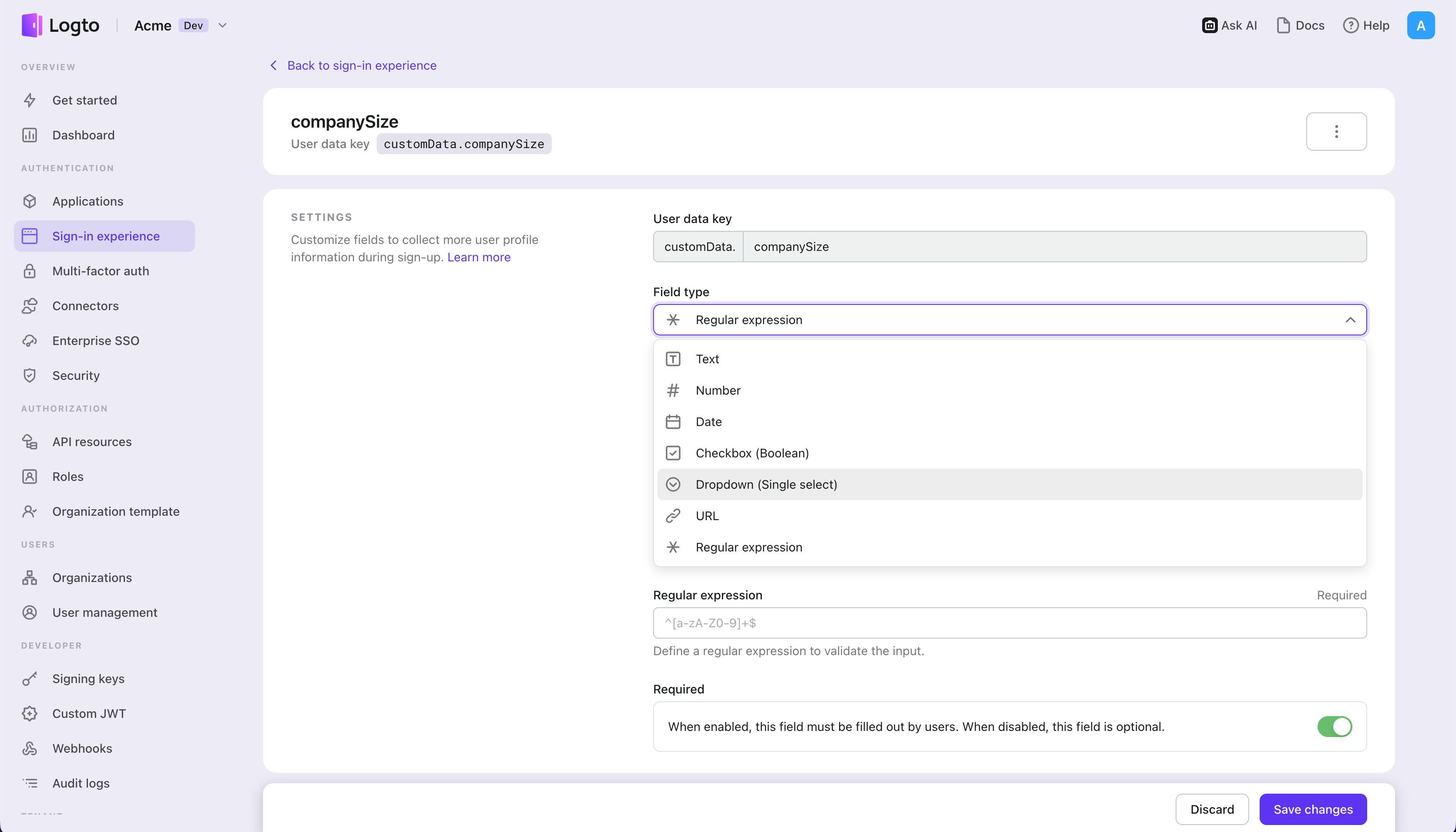Click the Logto logo icon
This screenshot has width=1456, height=832.
pos(31,25)
